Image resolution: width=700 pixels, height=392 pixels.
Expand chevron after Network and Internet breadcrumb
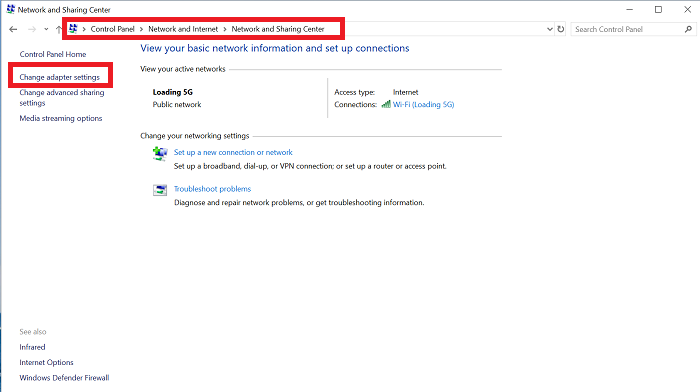pyautogui.click(x=225, y=29)
